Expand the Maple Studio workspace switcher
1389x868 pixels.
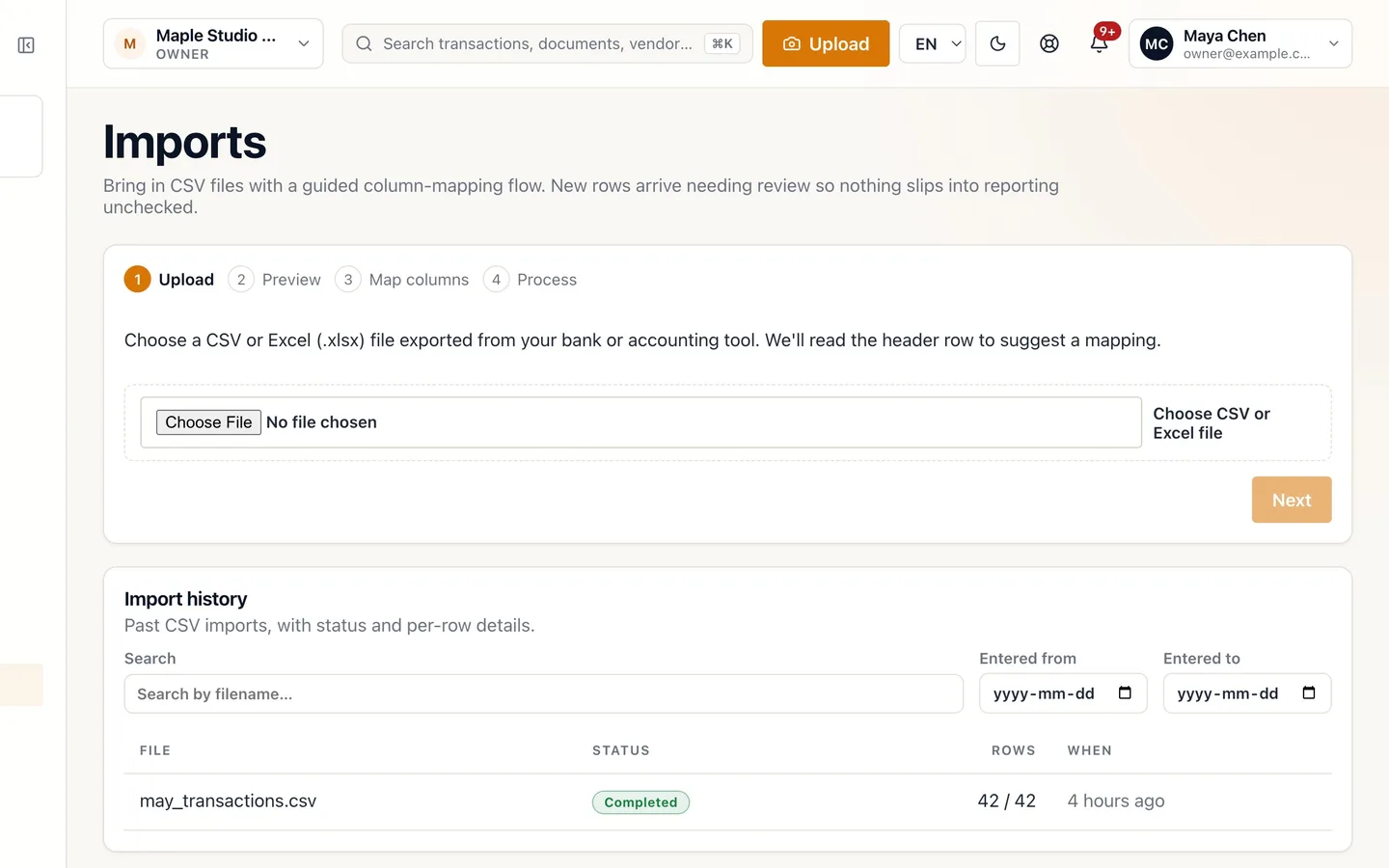[x=213, y=43]
